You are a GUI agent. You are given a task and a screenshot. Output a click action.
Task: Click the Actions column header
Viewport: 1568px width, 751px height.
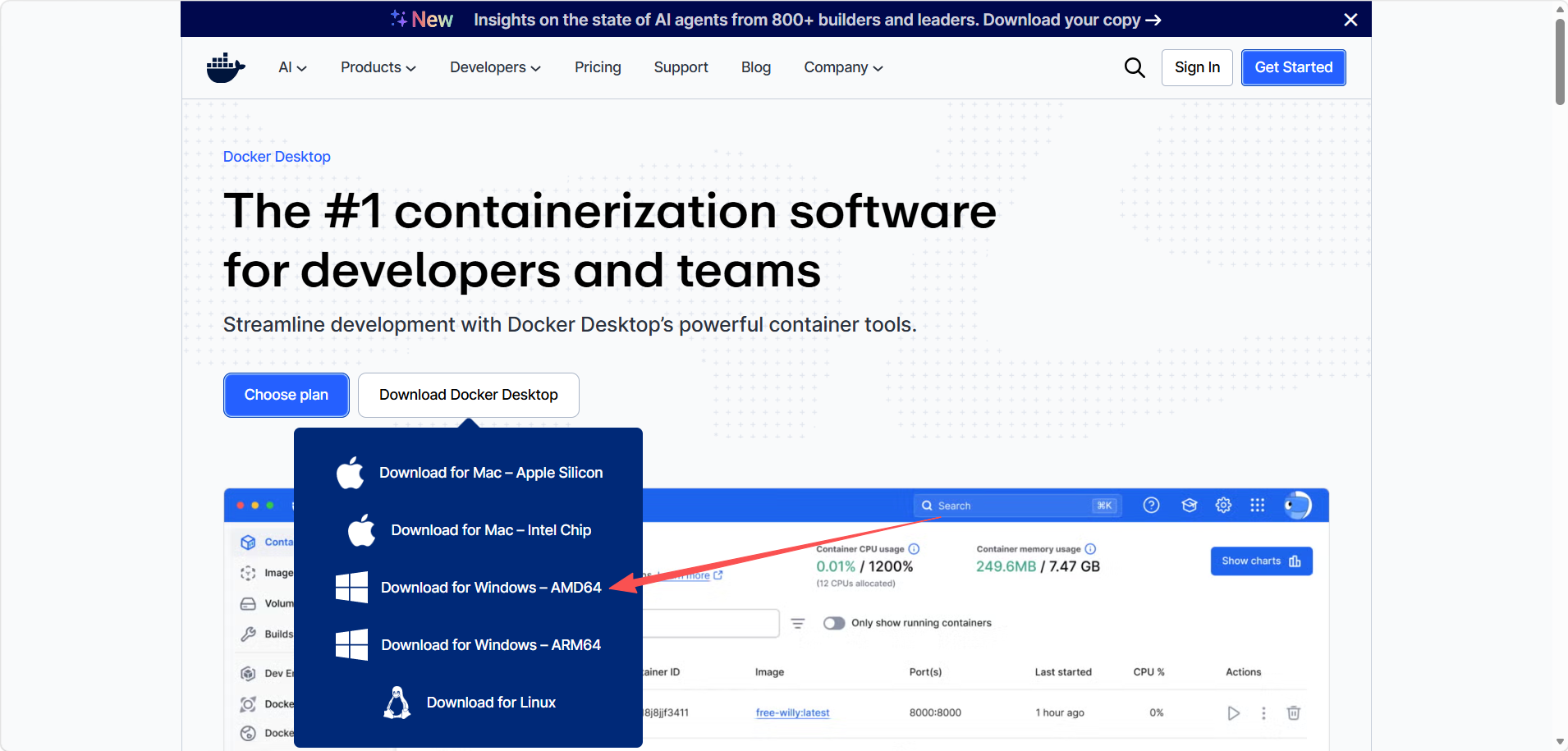point(1244,672)
